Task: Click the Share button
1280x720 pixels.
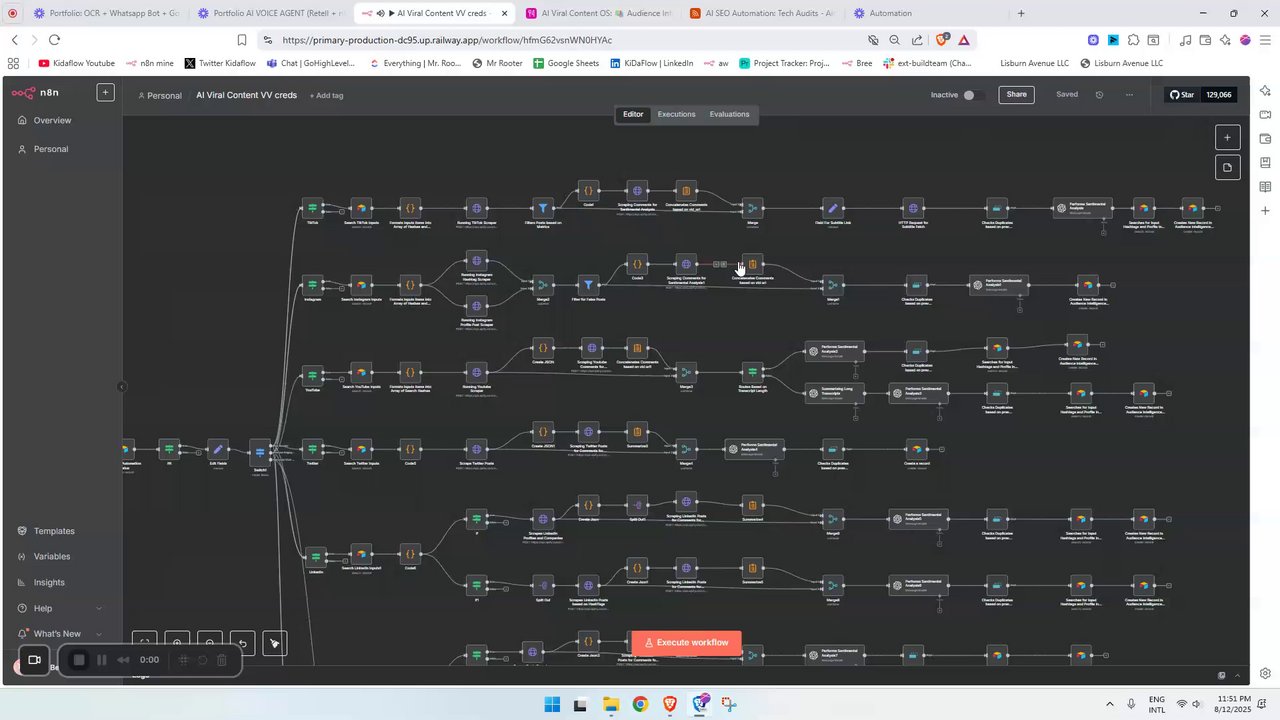Action: [x=1016, y=95]
